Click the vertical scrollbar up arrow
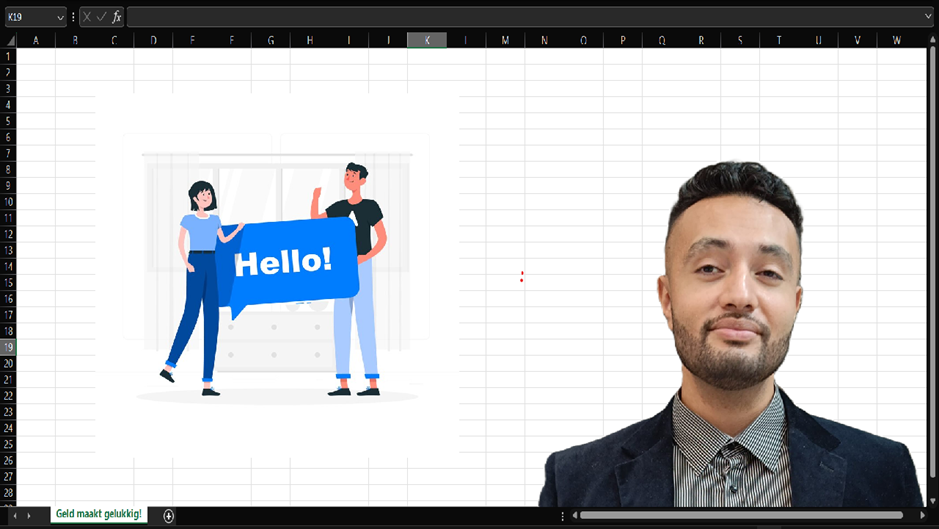This screenshot has width=939, height=529. tap(932, 40)
